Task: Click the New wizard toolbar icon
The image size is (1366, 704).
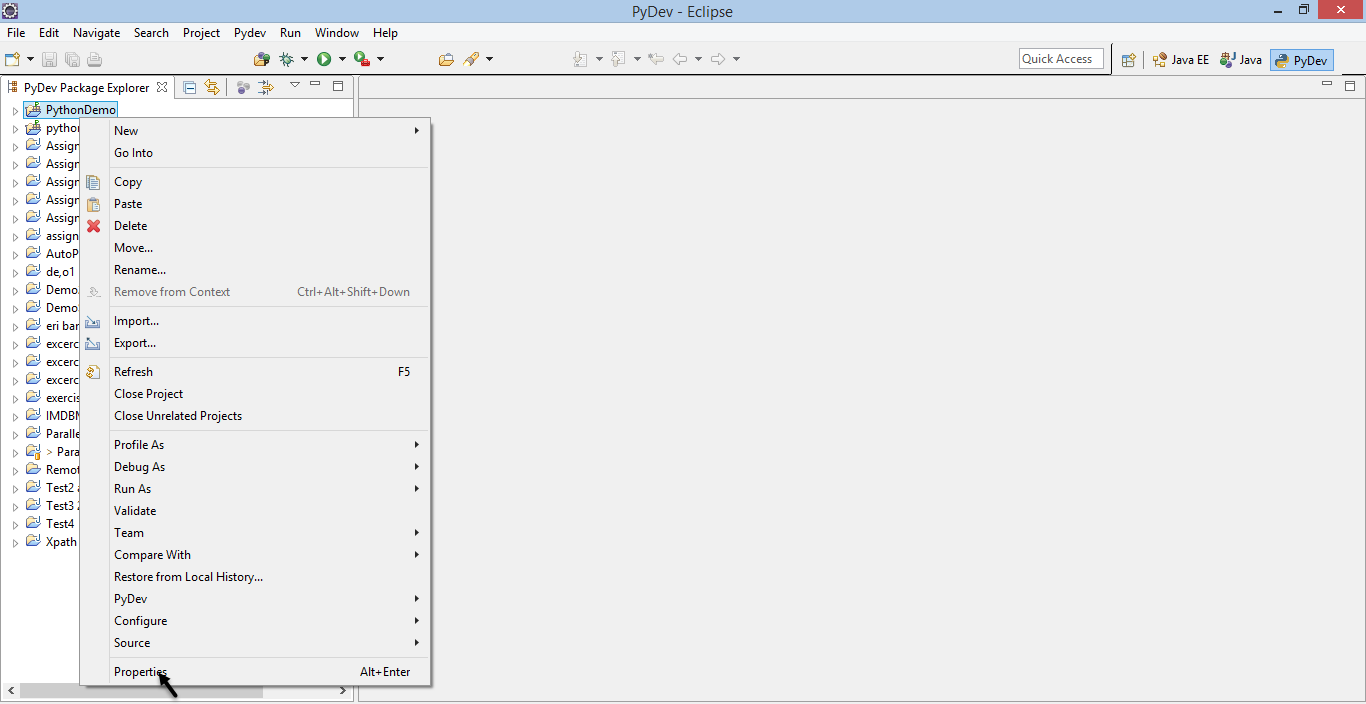Action: [12, 60]
